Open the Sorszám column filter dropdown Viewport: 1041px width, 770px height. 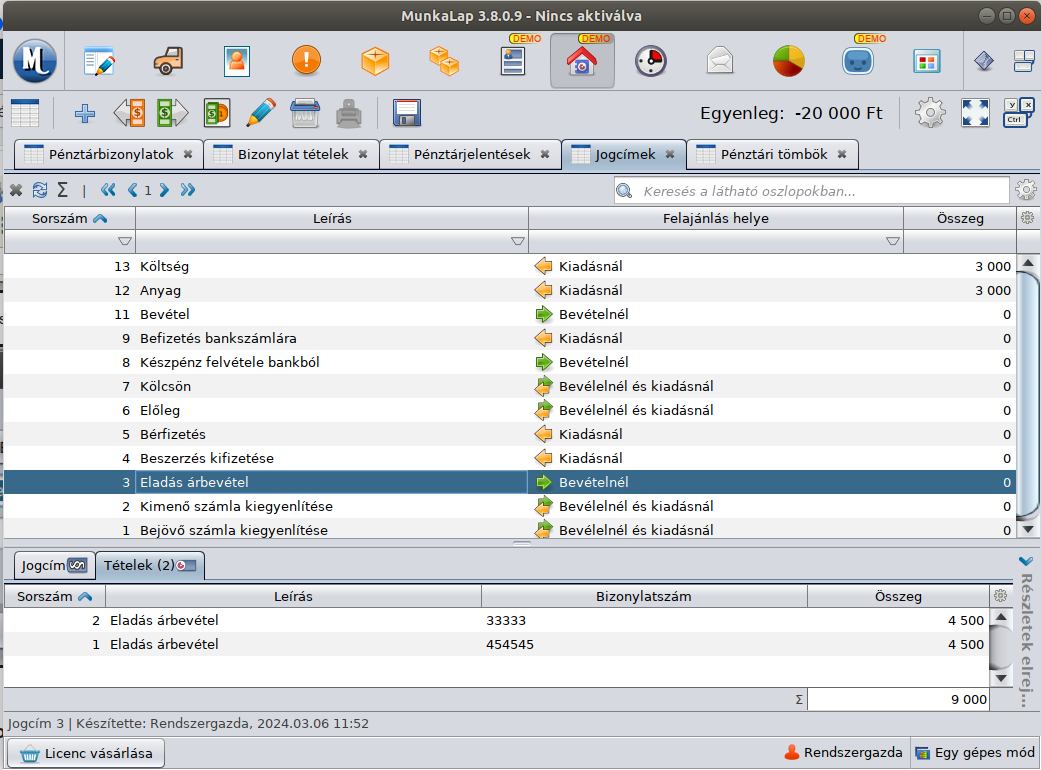tap(124, 241)
